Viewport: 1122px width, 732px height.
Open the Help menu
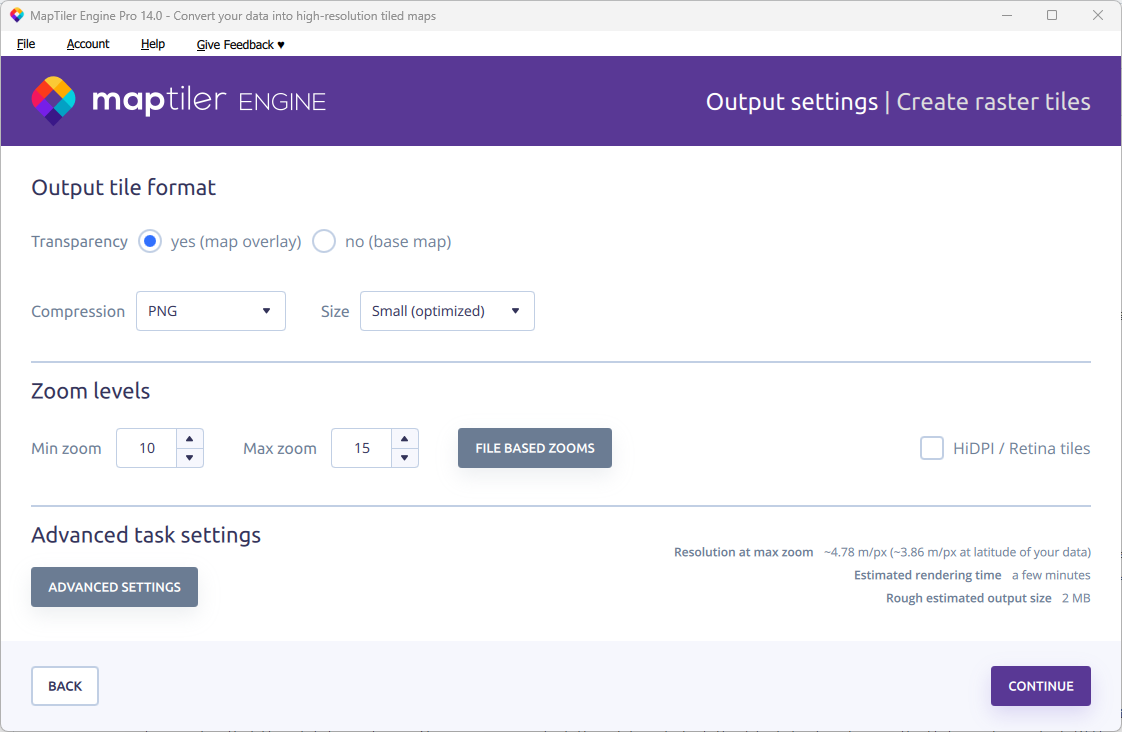tap(153, 44)
